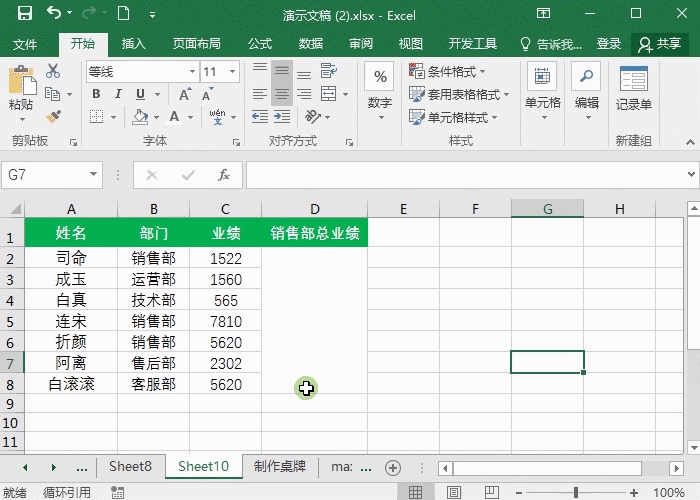Click the 记录单 record form icon
Image resolution: width=700 pixels, height=500 pixels.
pos(633,88)
